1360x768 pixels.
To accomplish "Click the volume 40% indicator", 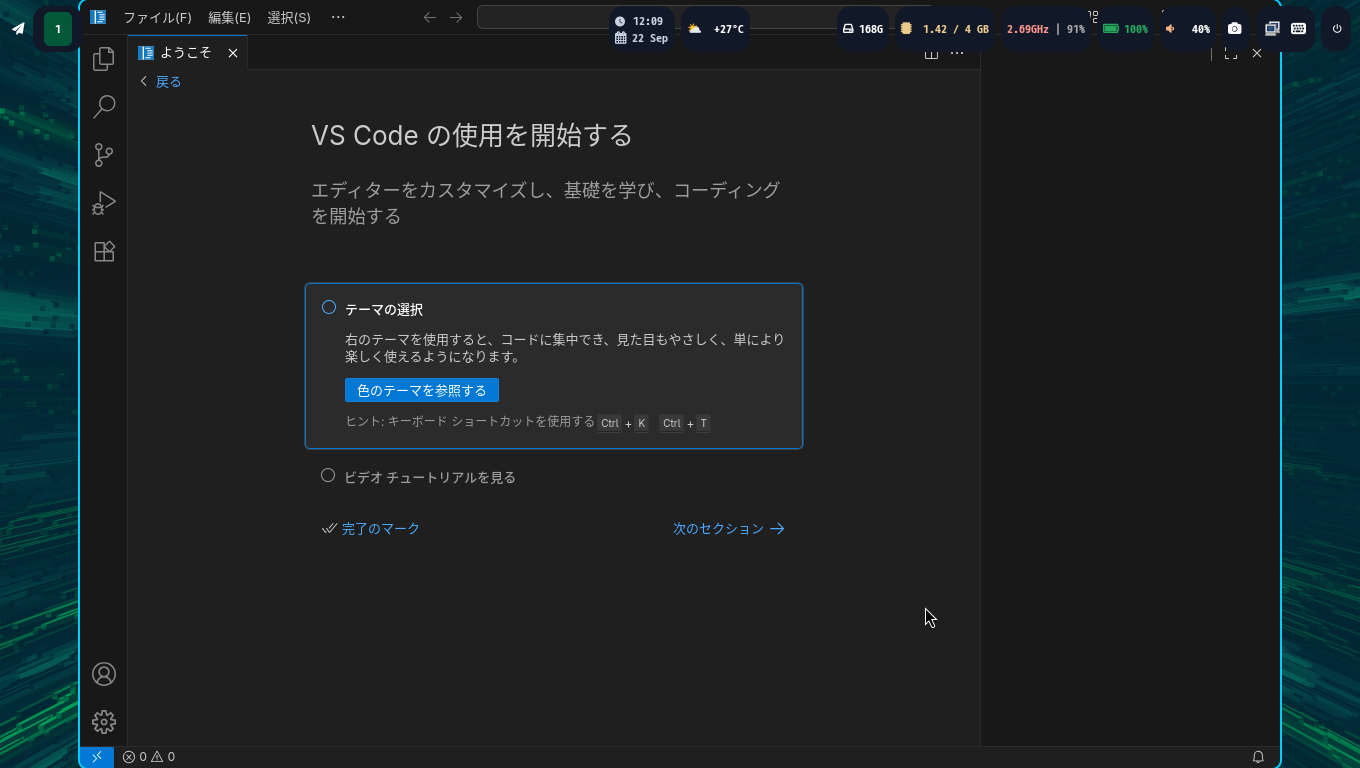I will pyautogui.click(x=1188, y=29).
